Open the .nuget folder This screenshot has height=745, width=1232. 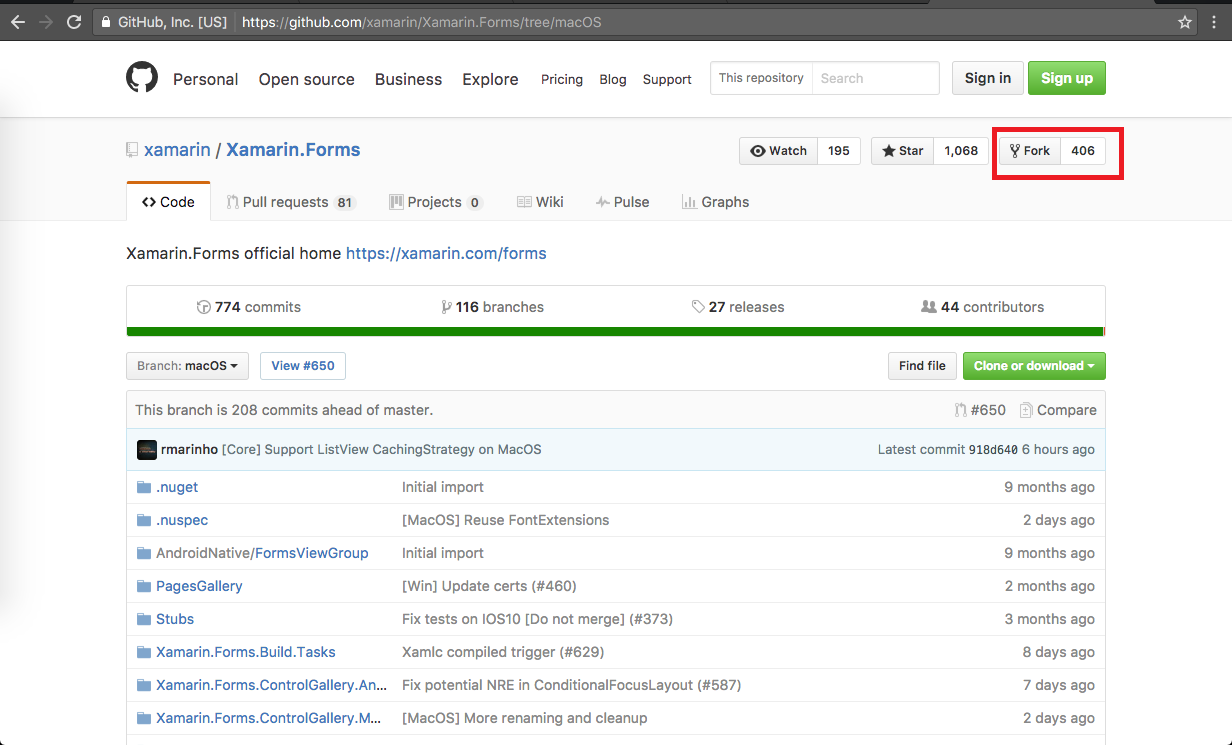tap(177, 487)
